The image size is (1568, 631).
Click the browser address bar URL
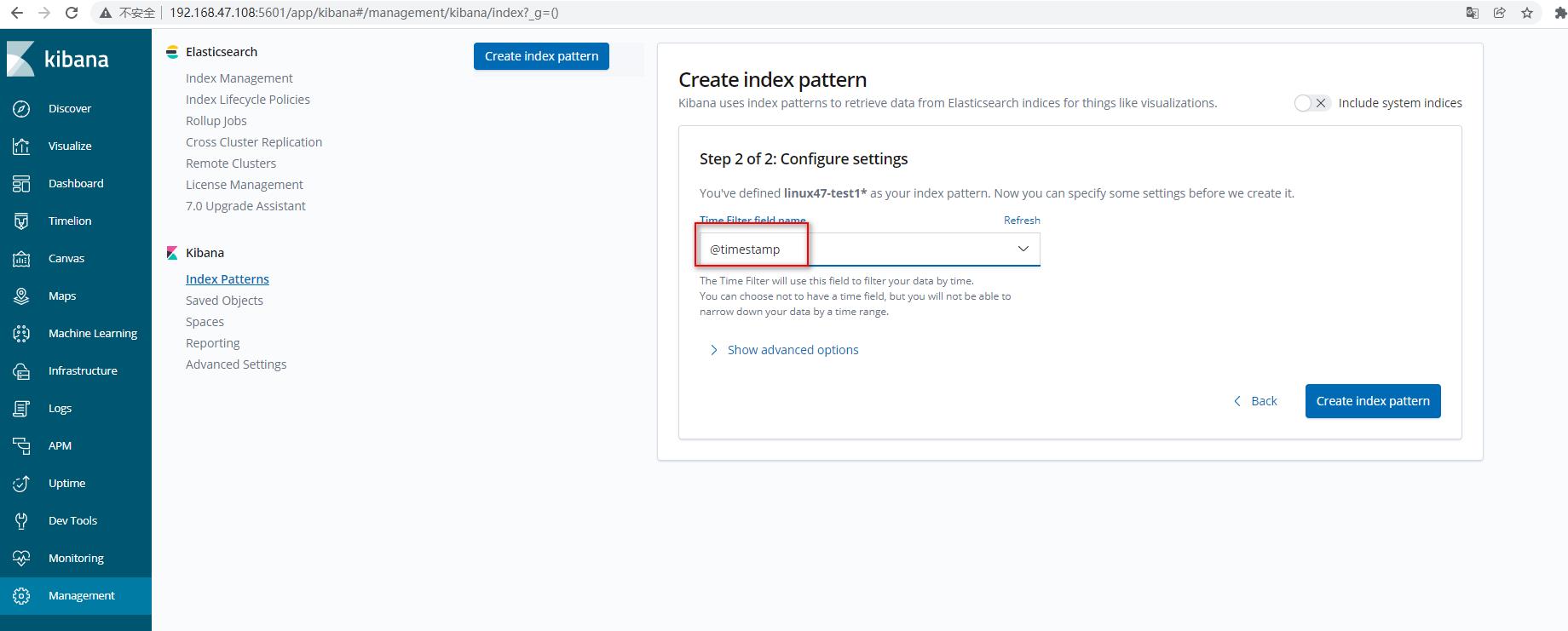pyautogui.click(x=364, y=13)
